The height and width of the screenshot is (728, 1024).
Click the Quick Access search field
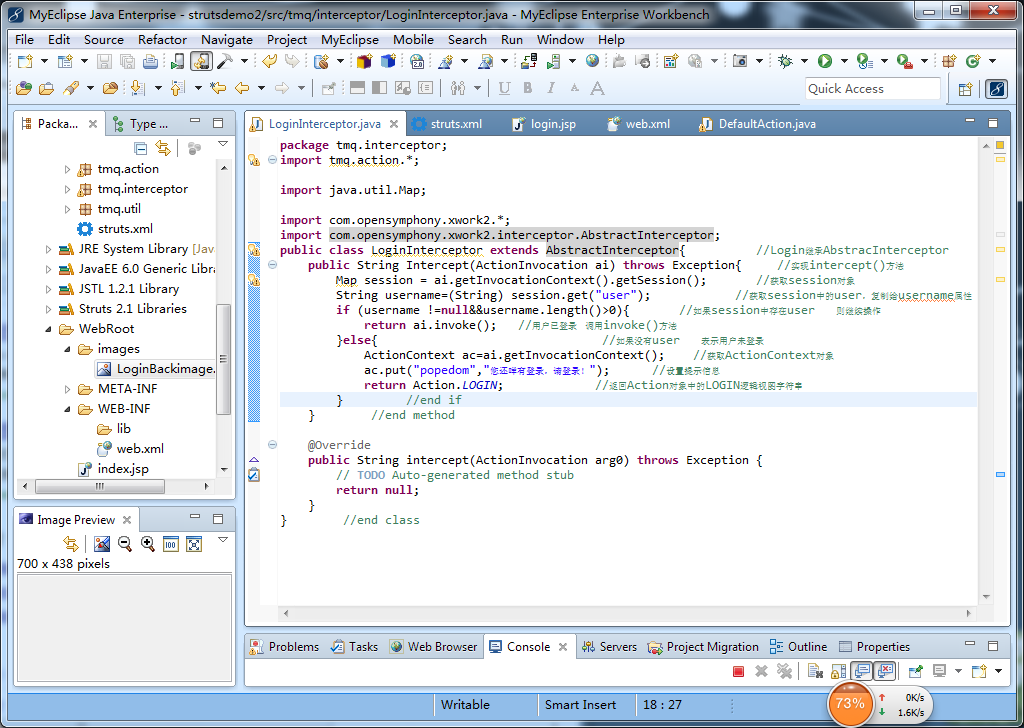click(873, 89)
